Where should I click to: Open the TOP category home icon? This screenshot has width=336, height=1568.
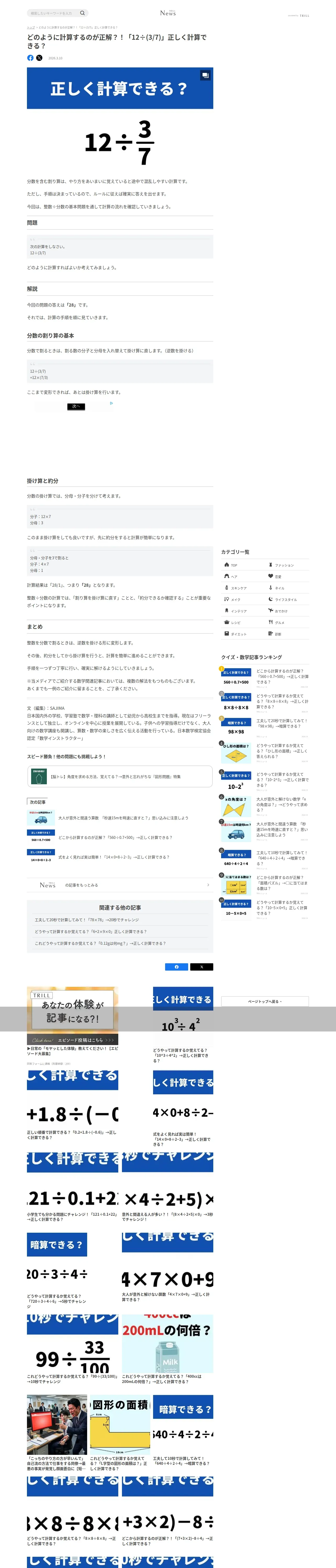(x=227, y=564)
